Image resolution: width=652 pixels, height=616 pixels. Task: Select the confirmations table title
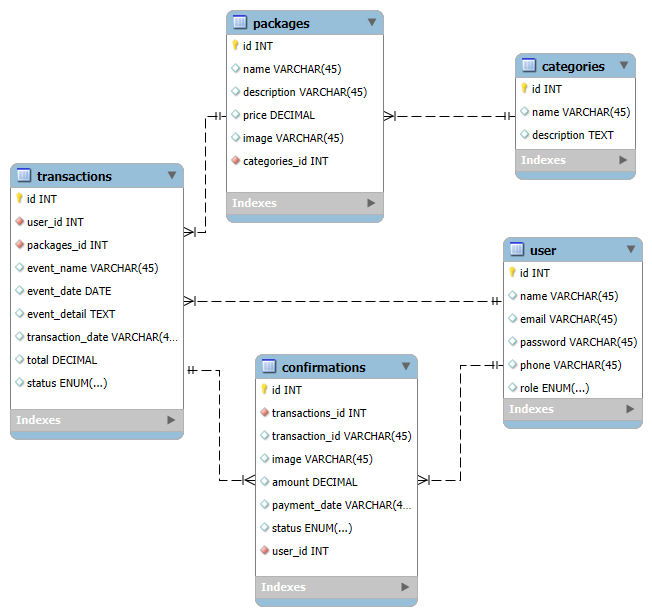pos(324,367)
